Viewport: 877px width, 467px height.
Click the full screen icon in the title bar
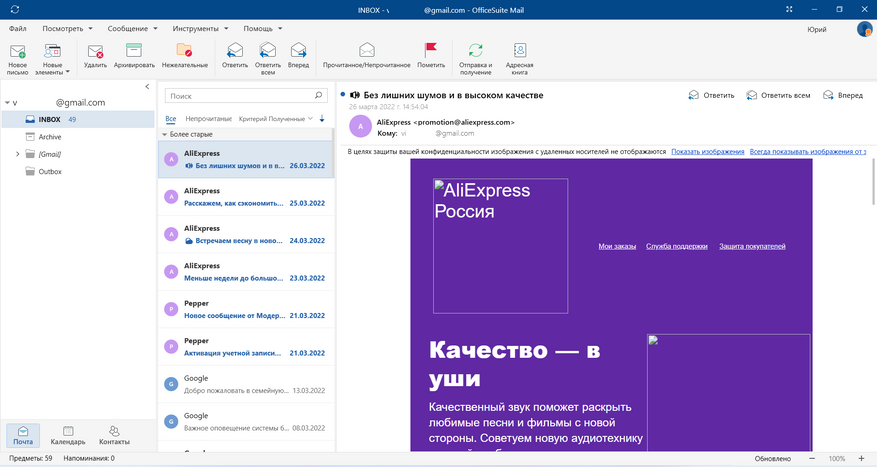point(789,10)
